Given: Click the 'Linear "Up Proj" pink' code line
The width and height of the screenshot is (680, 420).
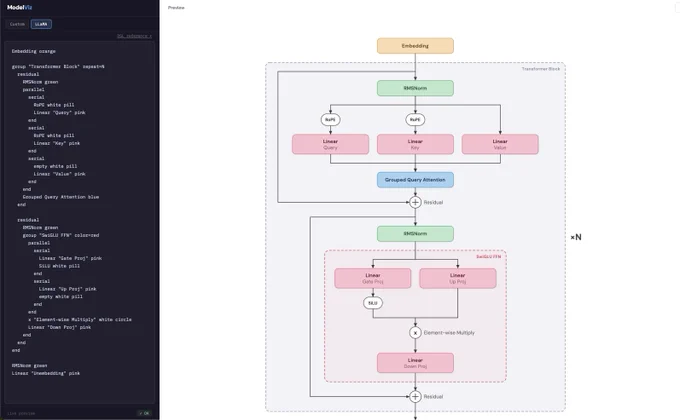Looking at the screenshot, I should coord(68,289).
